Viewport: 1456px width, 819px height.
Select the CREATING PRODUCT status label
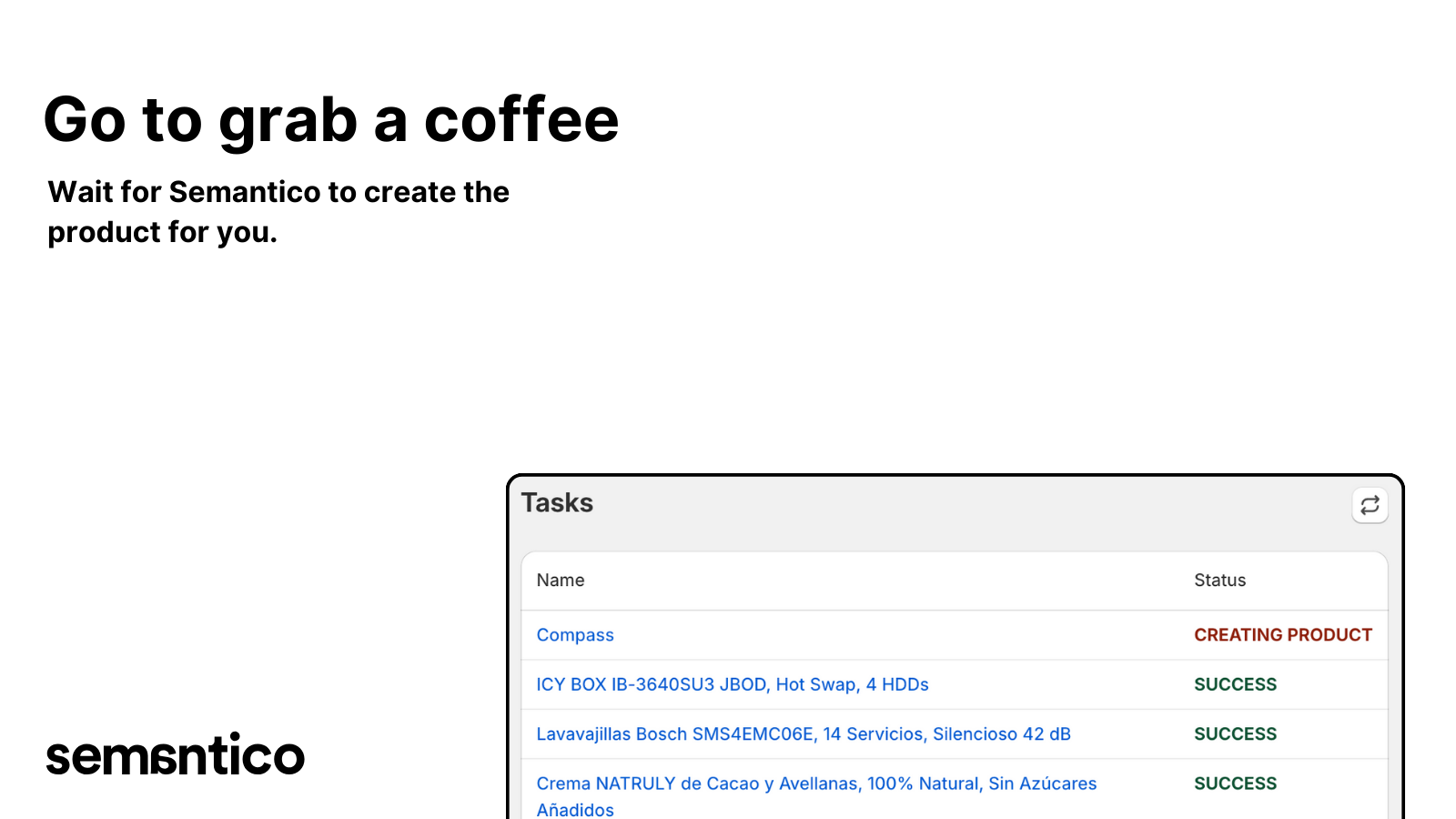1283,634
